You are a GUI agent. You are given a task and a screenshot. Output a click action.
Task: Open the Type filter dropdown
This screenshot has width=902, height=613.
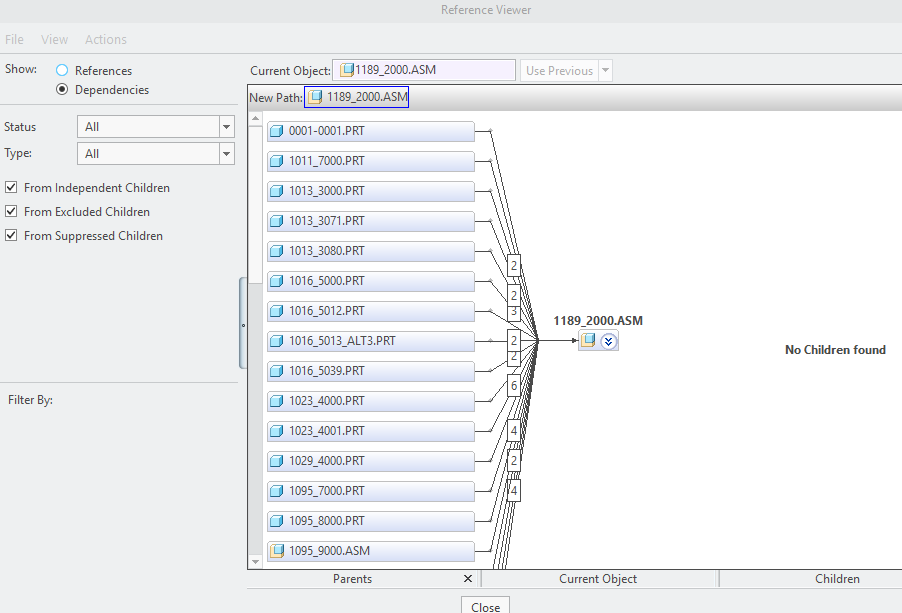click(x=227, y=153)
